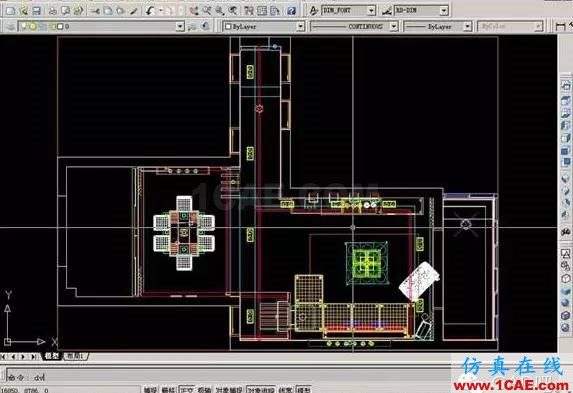The height and width of the screenshot is (393, 573).
Task: Click the previous-tab navigation arrow
Action: [13, 356]
